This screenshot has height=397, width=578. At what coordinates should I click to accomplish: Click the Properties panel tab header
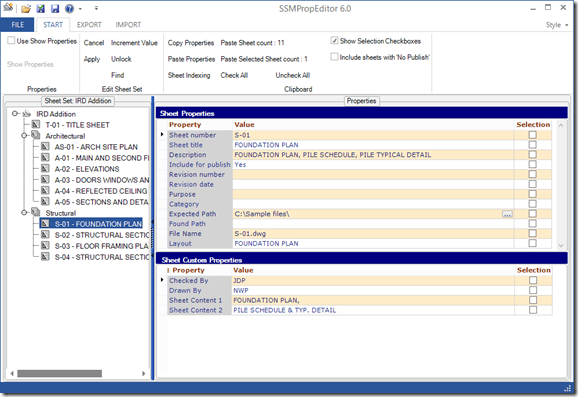pos(361,101)
